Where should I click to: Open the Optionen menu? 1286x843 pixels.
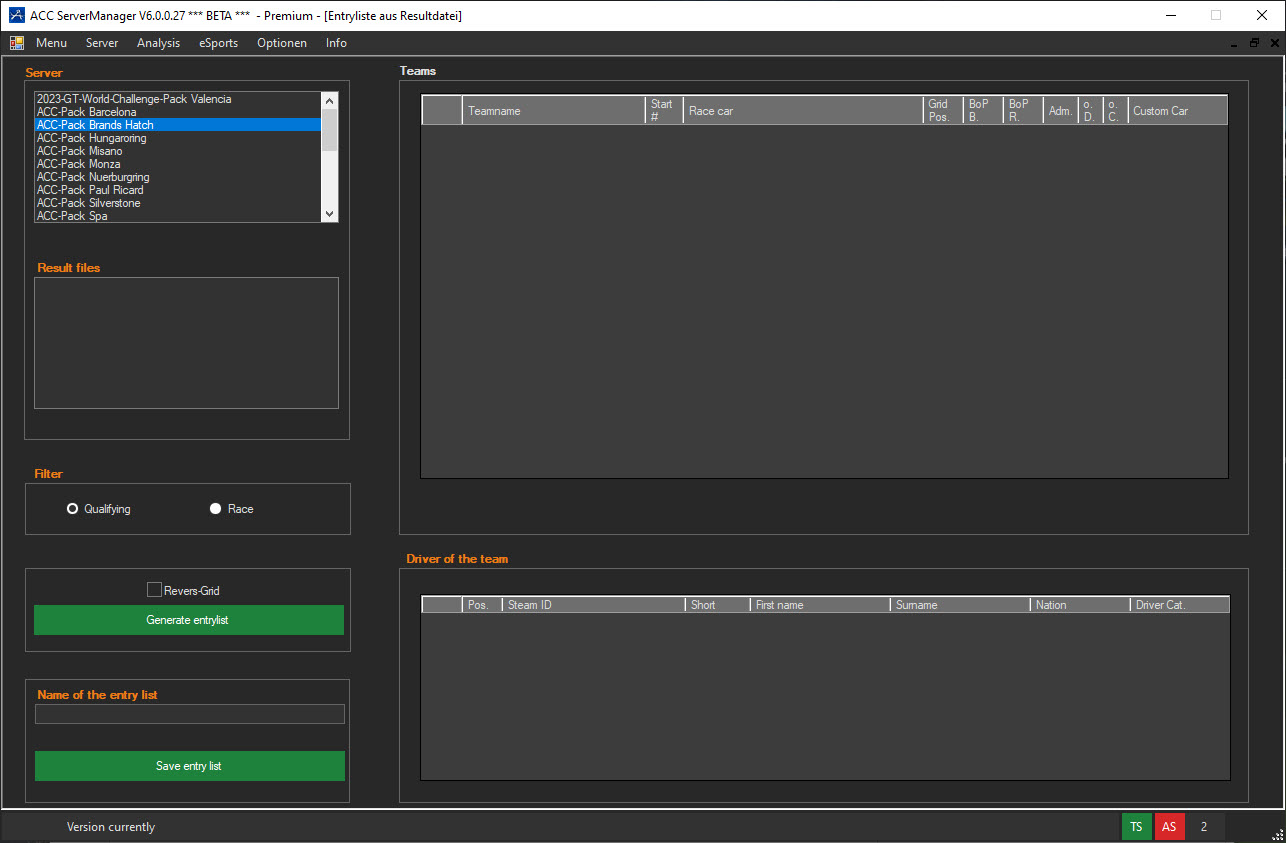[x=281, y=43]
